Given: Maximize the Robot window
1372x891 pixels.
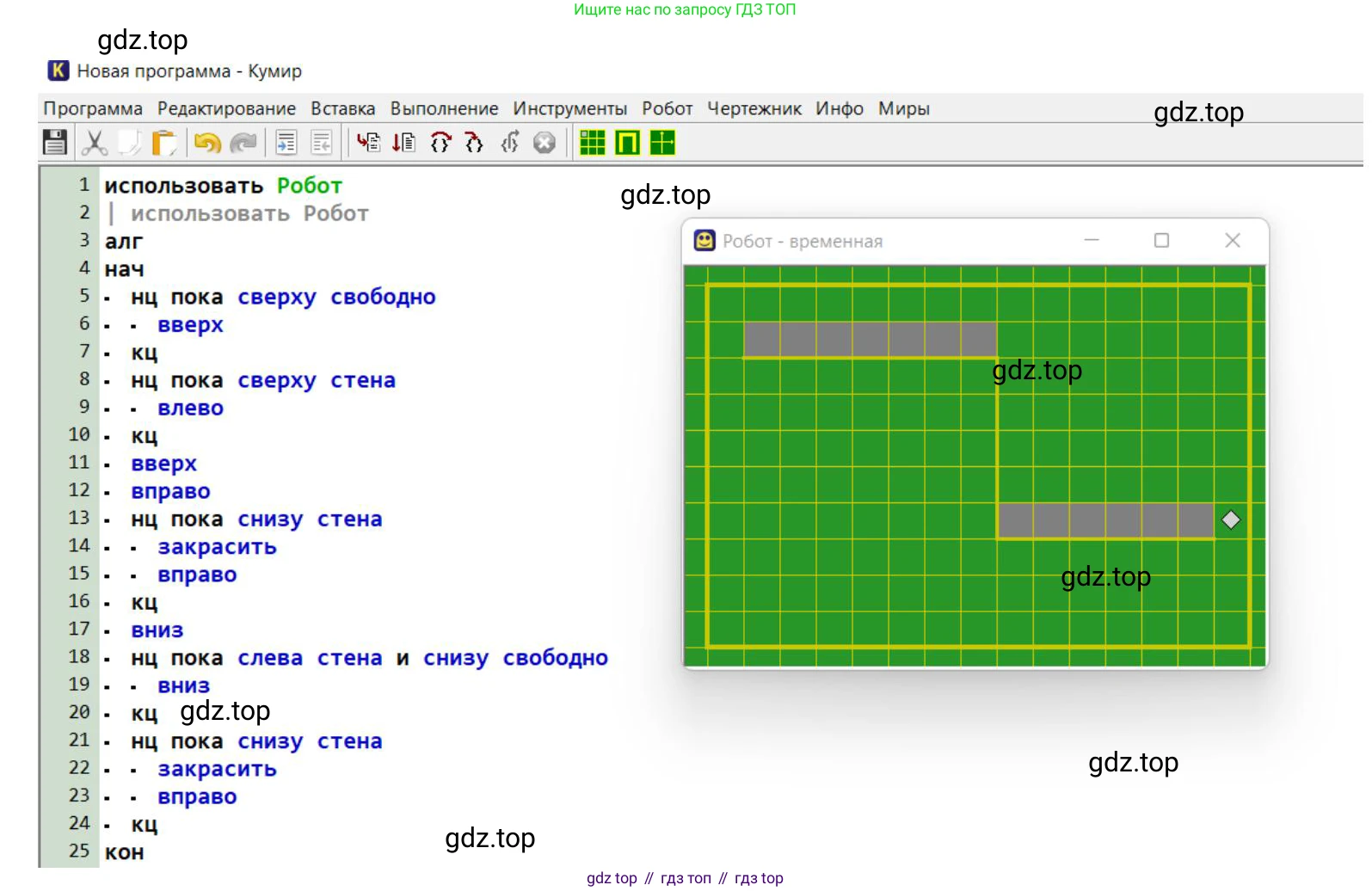Looking at the screenshot, I should pyautogui.click(x=1161, y=240).
